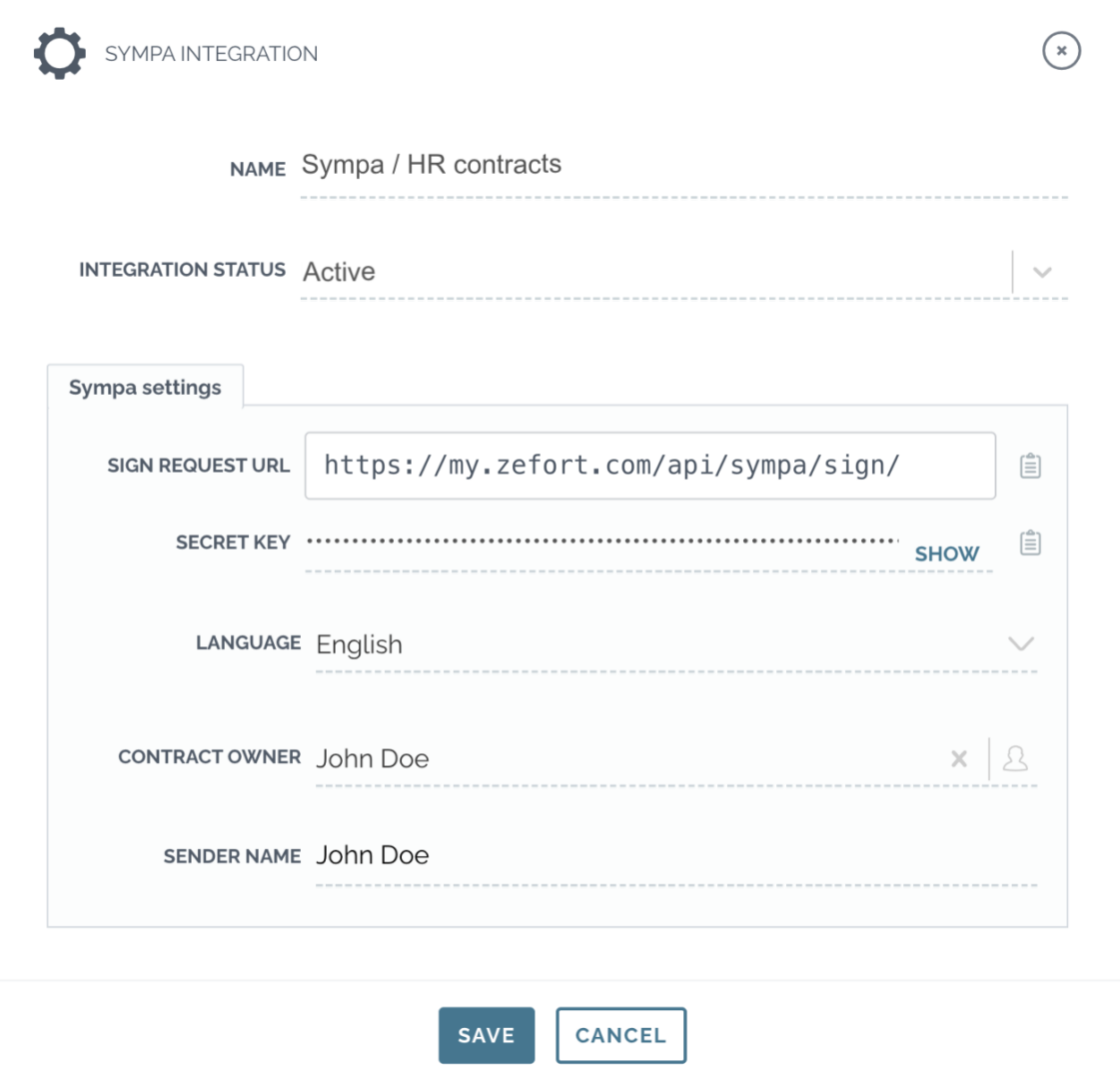Cancel the Sympa integration changes

[x=620, y=1035]
